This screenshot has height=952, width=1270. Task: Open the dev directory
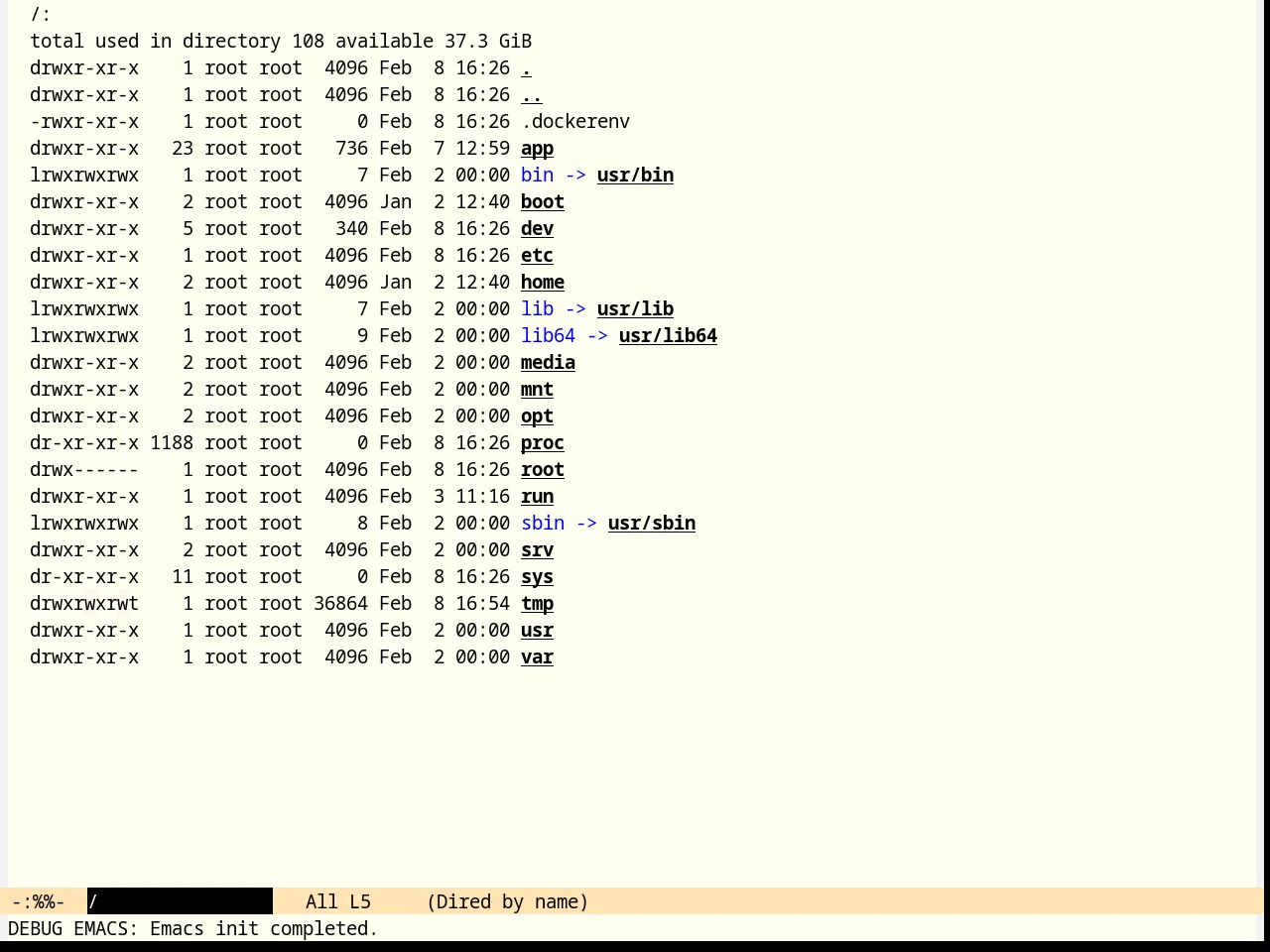[537, 229]
